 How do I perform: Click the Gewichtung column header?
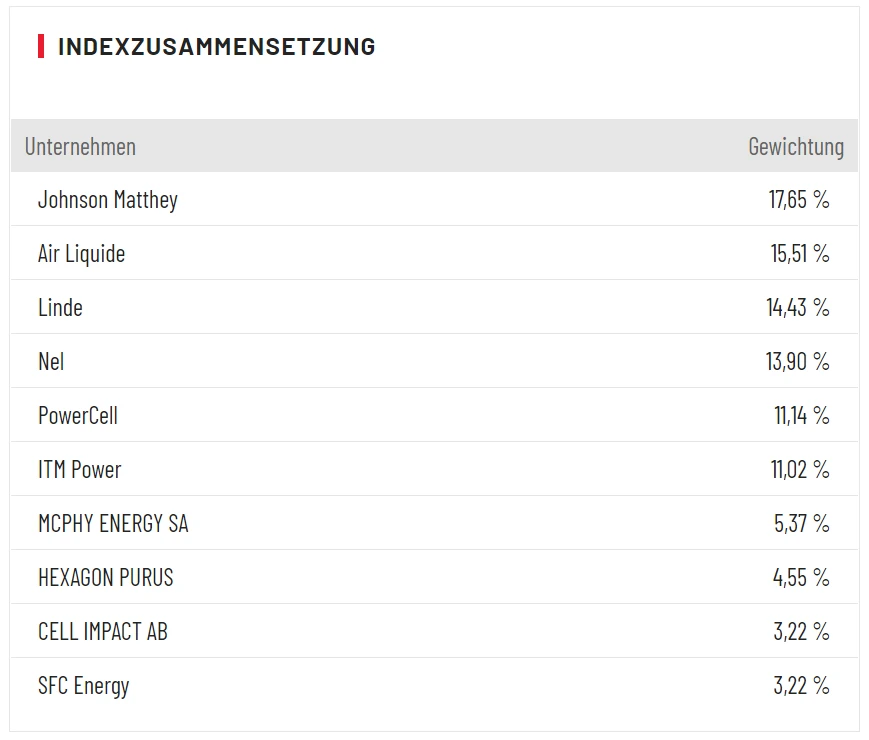pyautogui.click(x=795, y=146)
